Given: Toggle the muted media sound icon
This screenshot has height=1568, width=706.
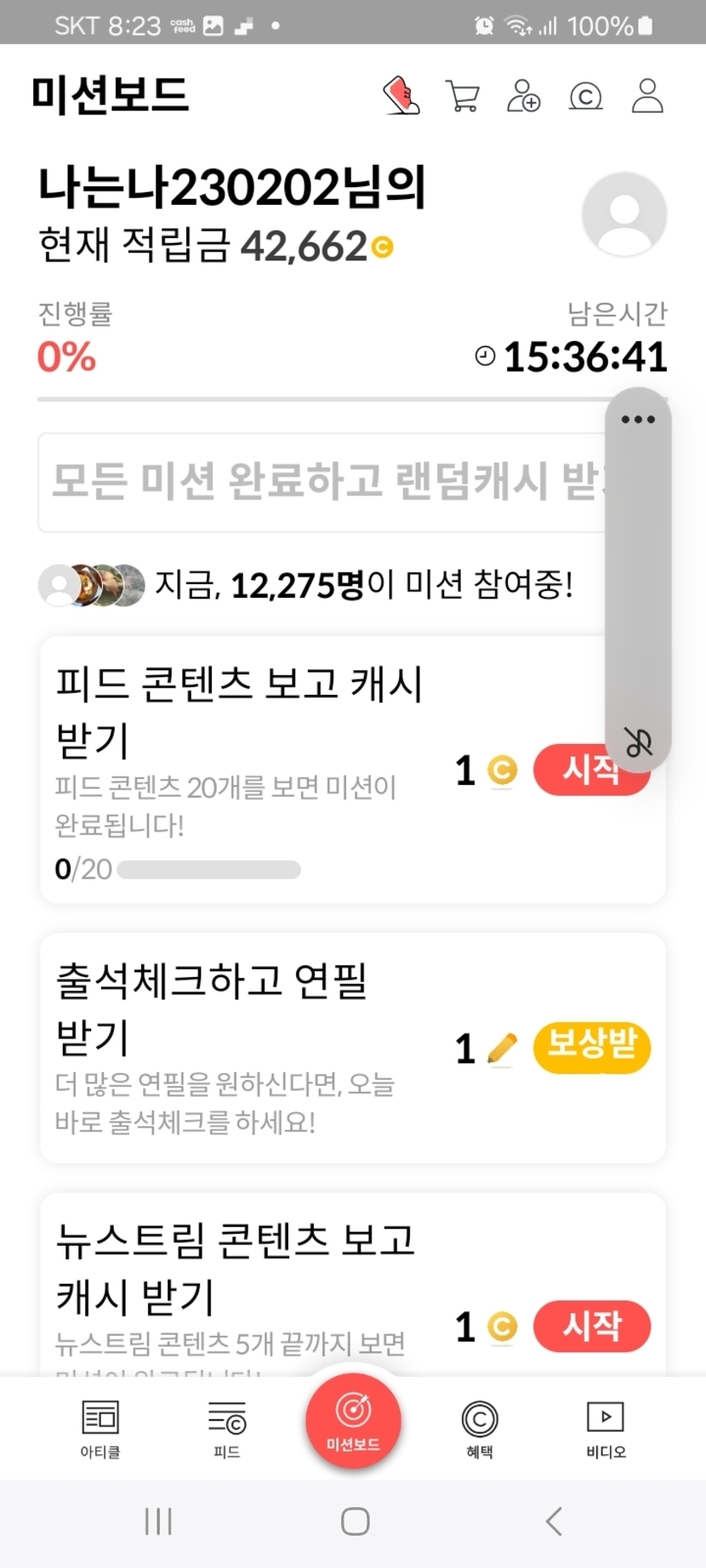Looking at the screenshot, I should pos(638,742).
